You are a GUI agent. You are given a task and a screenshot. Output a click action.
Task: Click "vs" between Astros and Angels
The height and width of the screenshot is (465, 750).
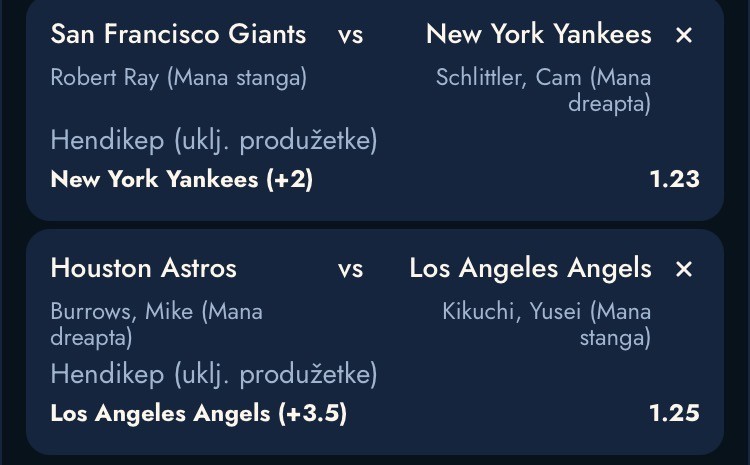(x=350, y=270)
